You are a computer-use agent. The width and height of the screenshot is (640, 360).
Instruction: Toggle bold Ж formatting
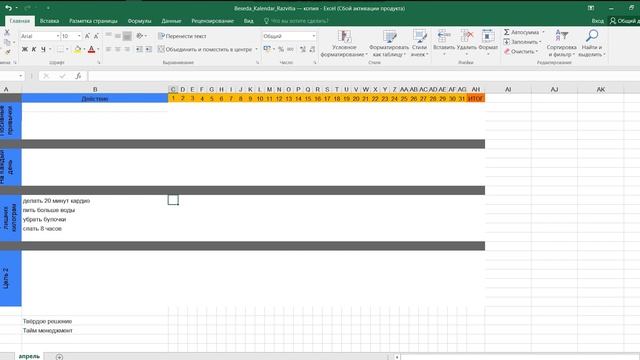coord(25,49)
